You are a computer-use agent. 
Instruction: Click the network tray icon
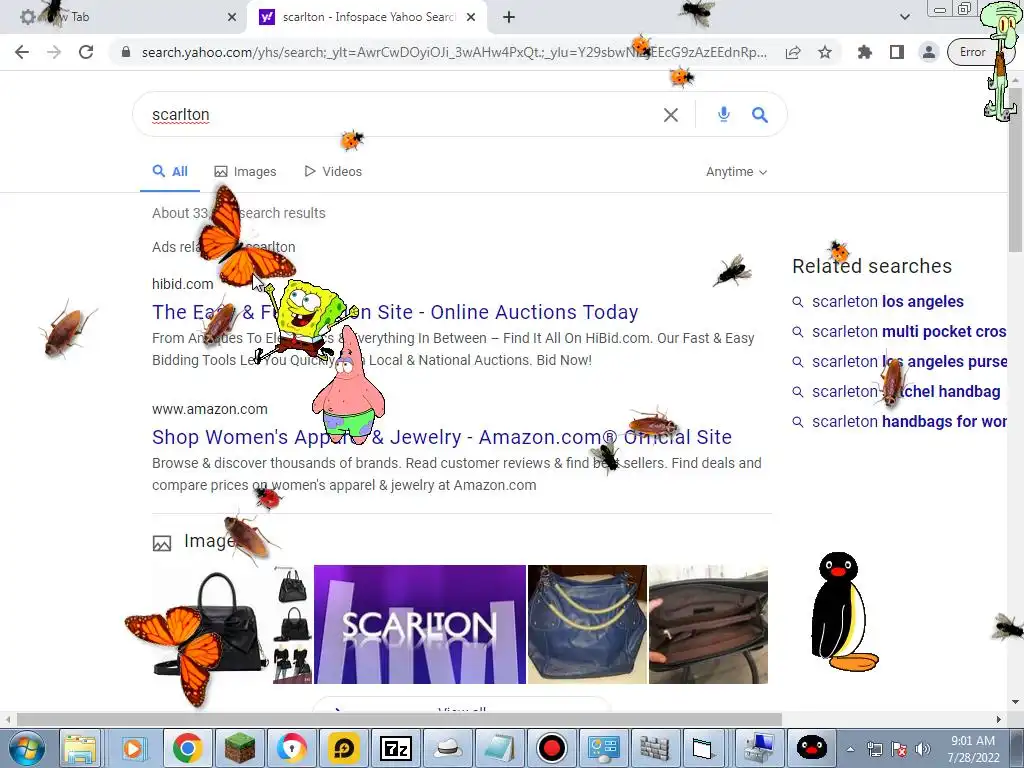[874, 749]
